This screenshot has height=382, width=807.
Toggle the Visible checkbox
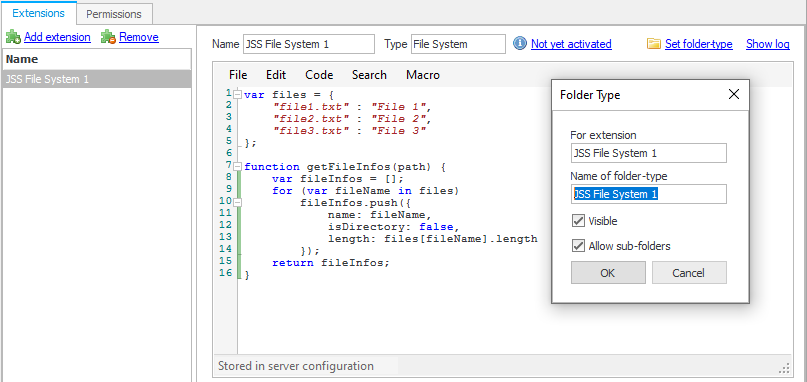point(578,221)
